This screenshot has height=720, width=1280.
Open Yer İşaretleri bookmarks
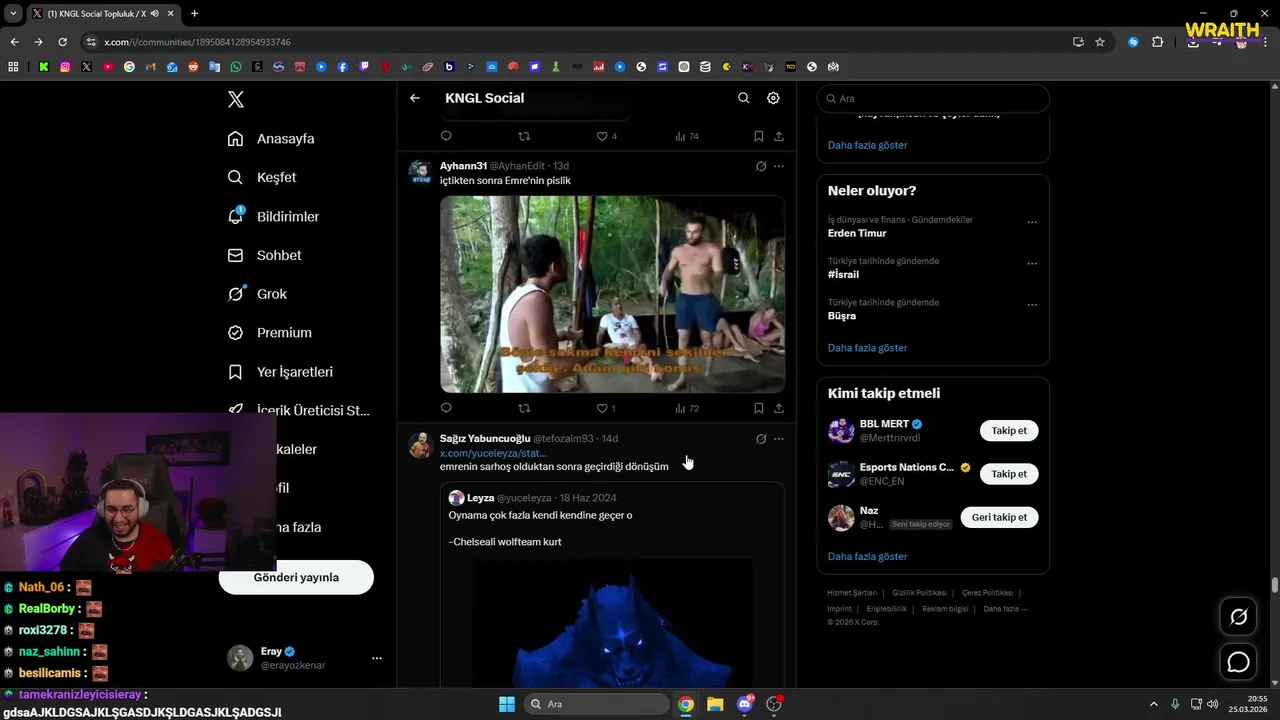281,372
